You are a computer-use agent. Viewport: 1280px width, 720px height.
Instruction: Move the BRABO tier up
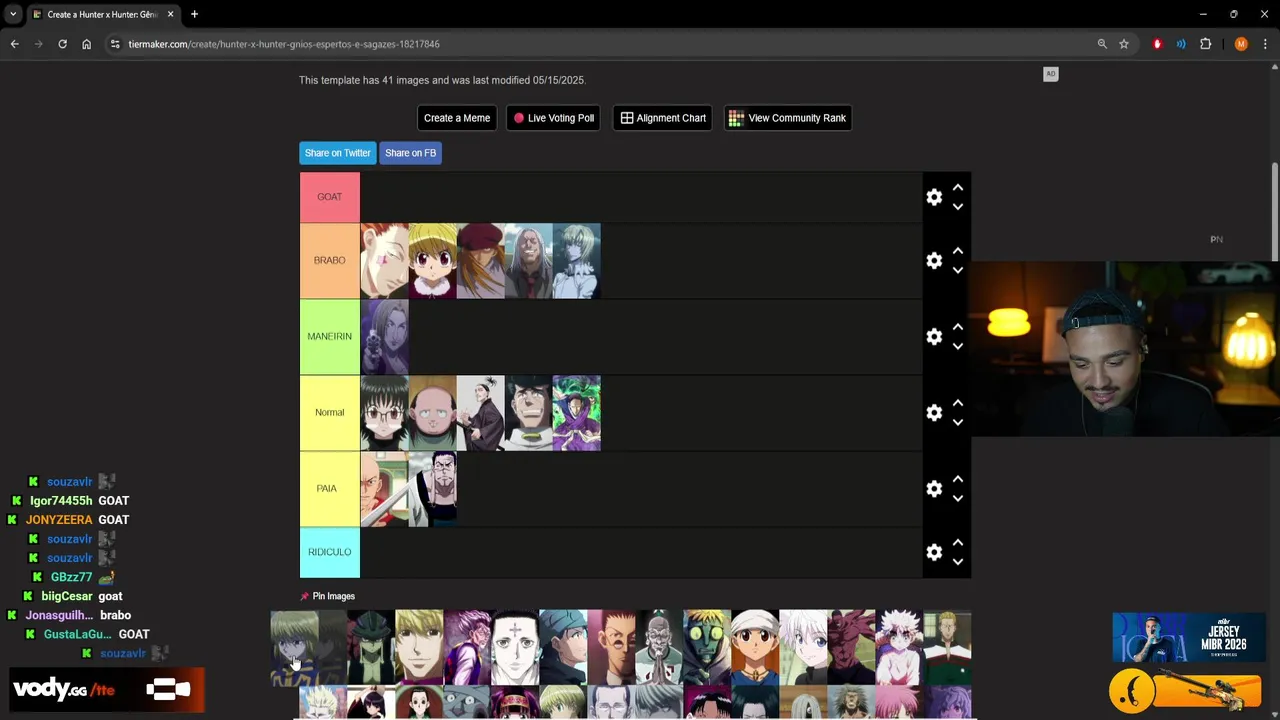pyautogui.click(x=958, y=251)
